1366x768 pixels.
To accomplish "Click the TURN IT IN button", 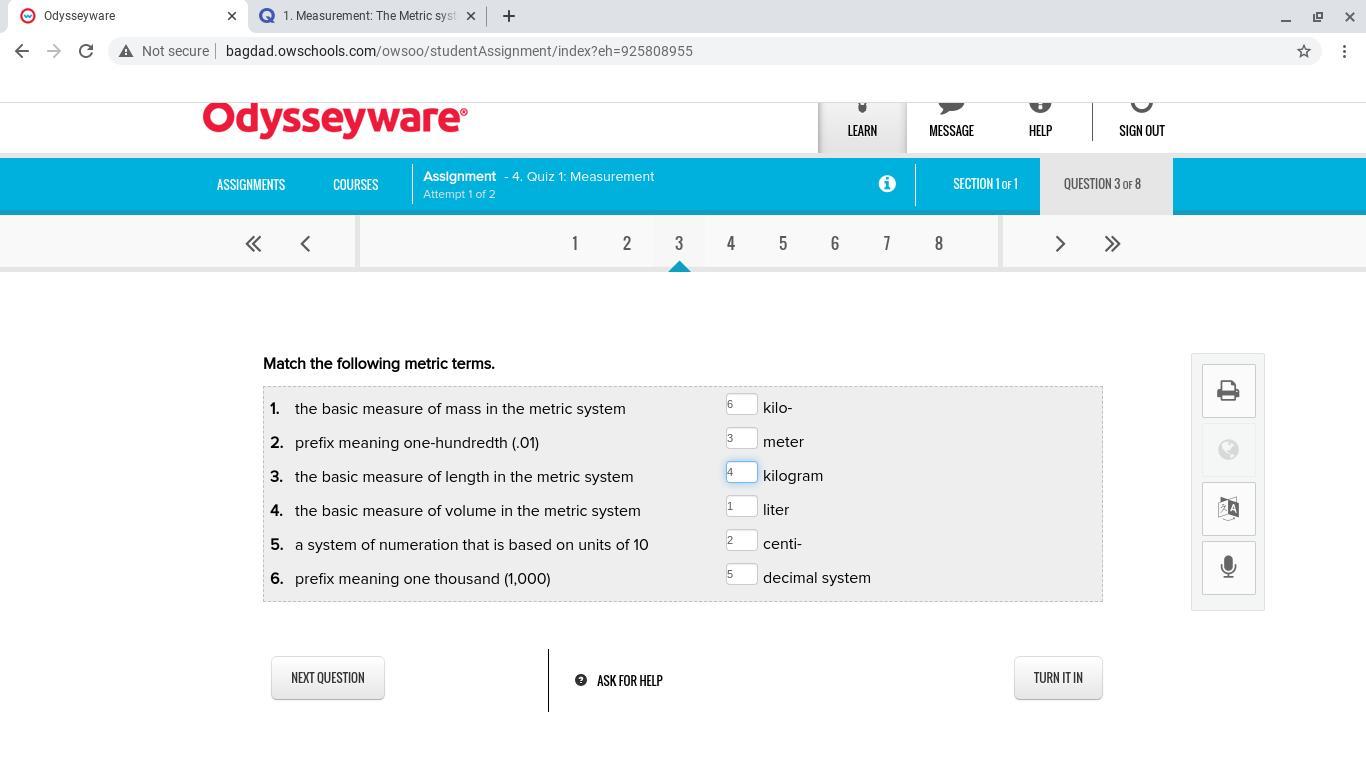I will tap(1058, 678).
